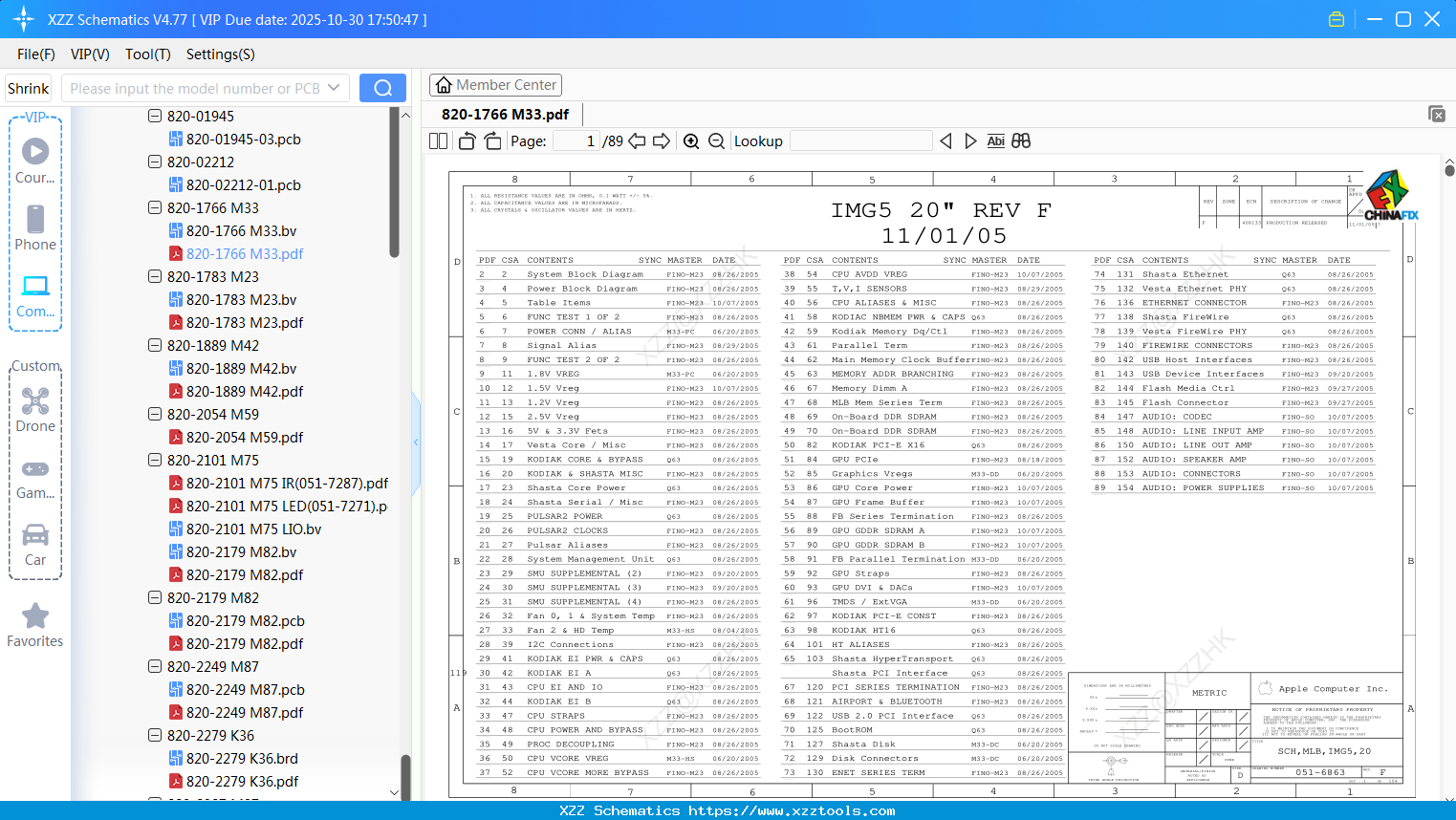Viewport: 1456px width, 820px height.
Task: Click the XZZ app logo
Action: [24, 19]
